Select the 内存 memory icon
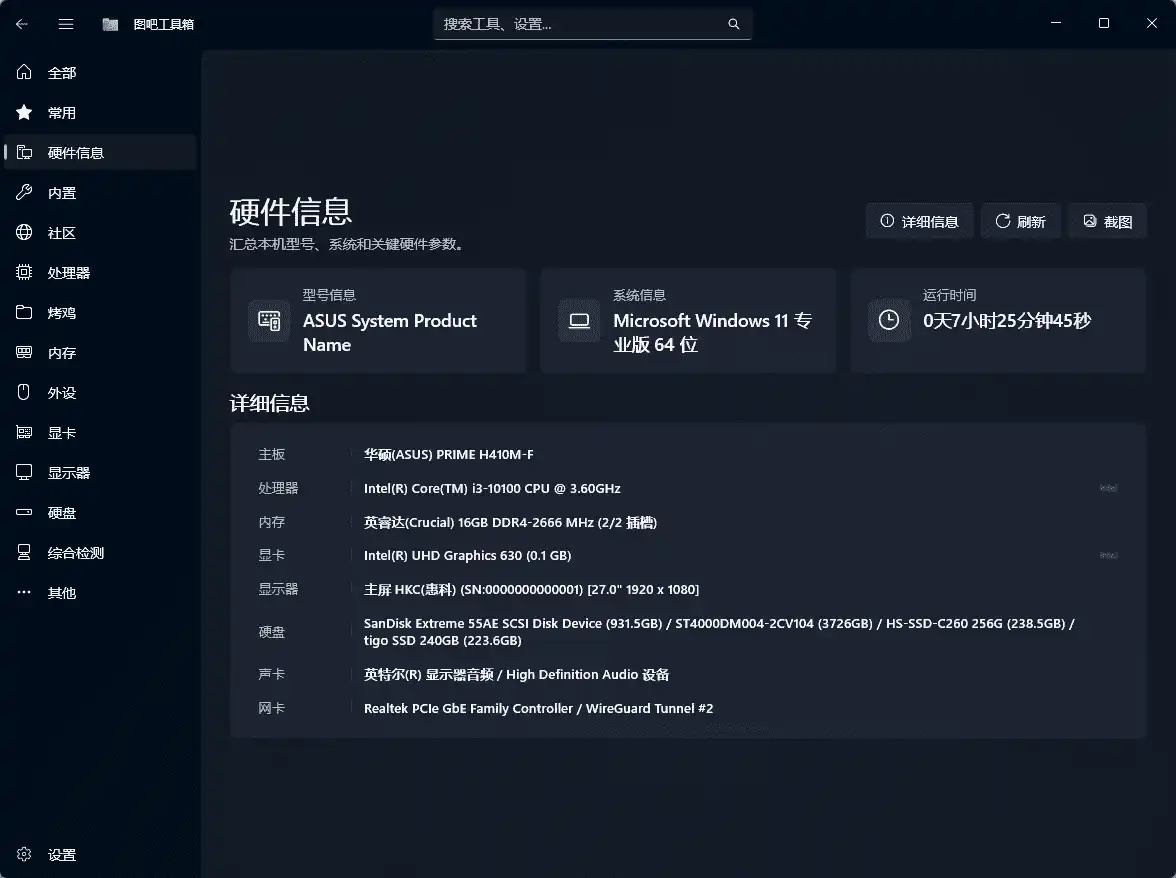 click(24, 352)
